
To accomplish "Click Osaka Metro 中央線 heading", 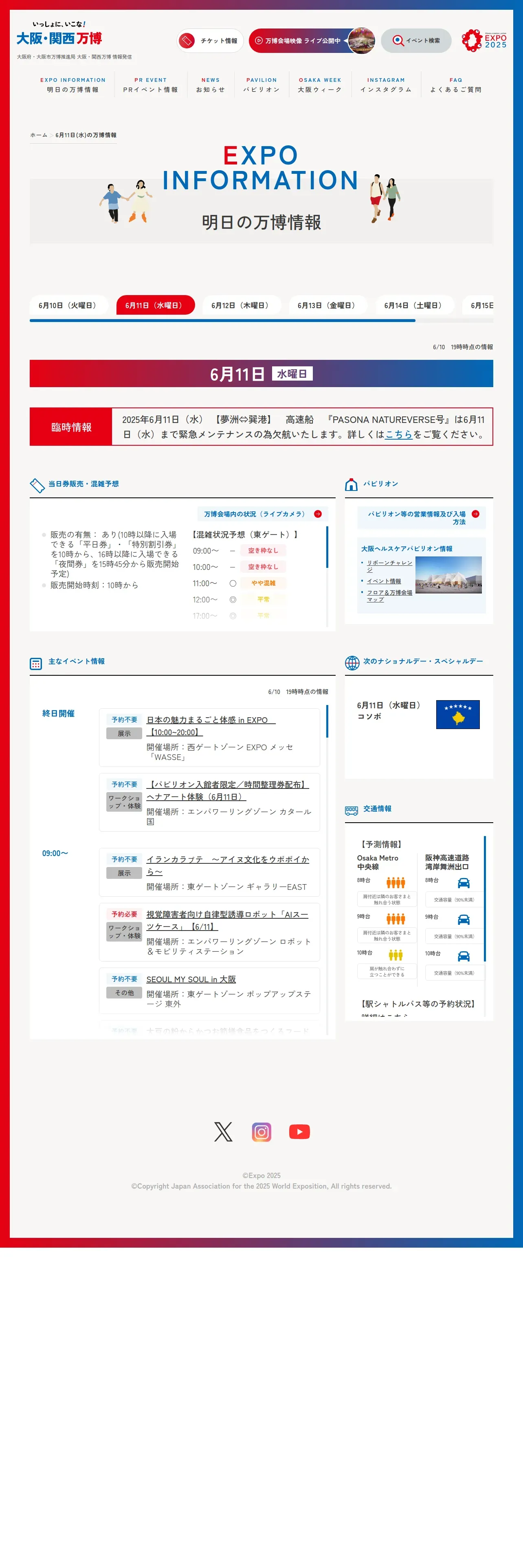I will coord(378,862).
